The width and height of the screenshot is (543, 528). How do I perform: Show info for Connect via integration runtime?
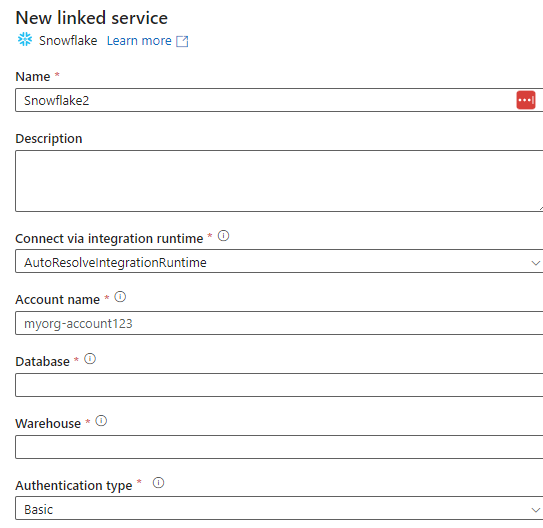[x=223, y=236]
